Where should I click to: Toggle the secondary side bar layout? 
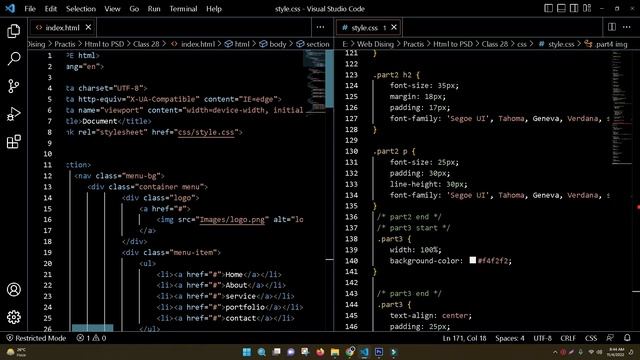pos(574,9)
